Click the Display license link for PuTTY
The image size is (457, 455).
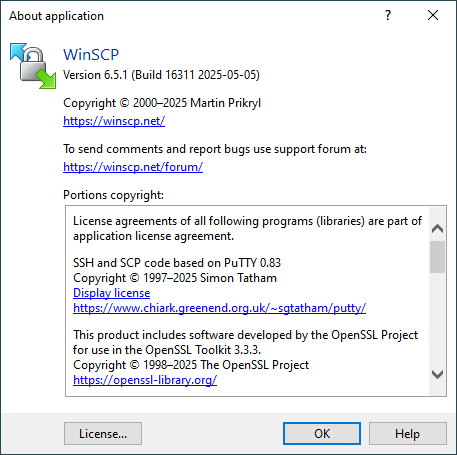click(112, 293)
